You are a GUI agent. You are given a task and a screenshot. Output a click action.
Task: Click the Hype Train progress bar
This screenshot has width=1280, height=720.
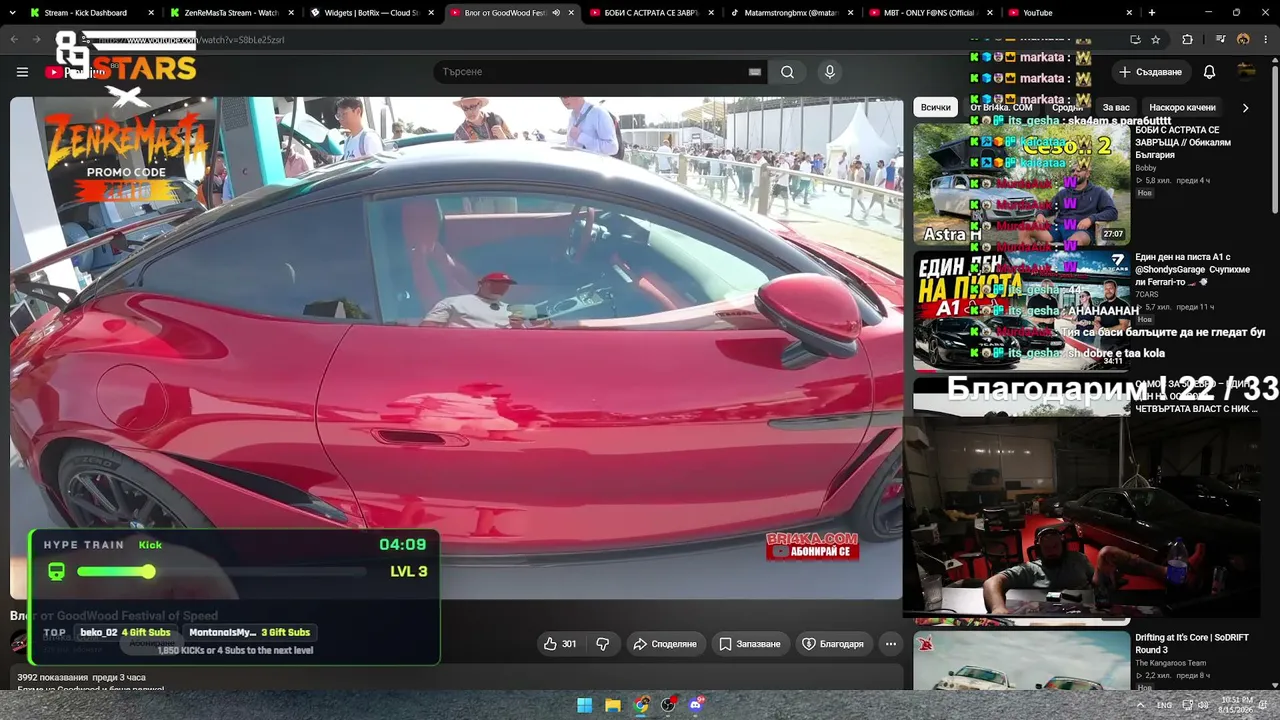222,572
